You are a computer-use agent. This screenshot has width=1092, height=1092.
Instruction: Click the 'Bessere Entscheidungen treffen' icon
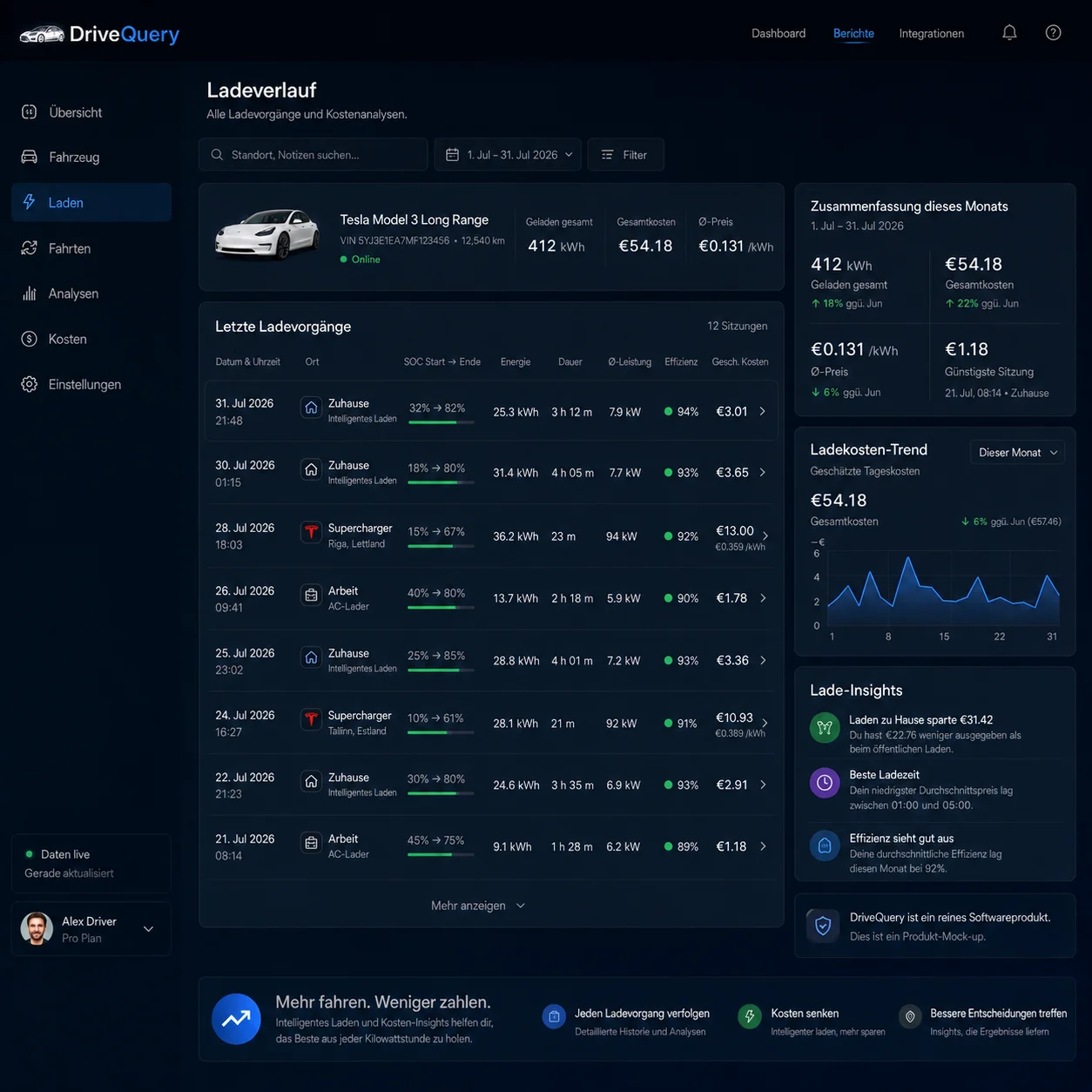click(910, 1016)
